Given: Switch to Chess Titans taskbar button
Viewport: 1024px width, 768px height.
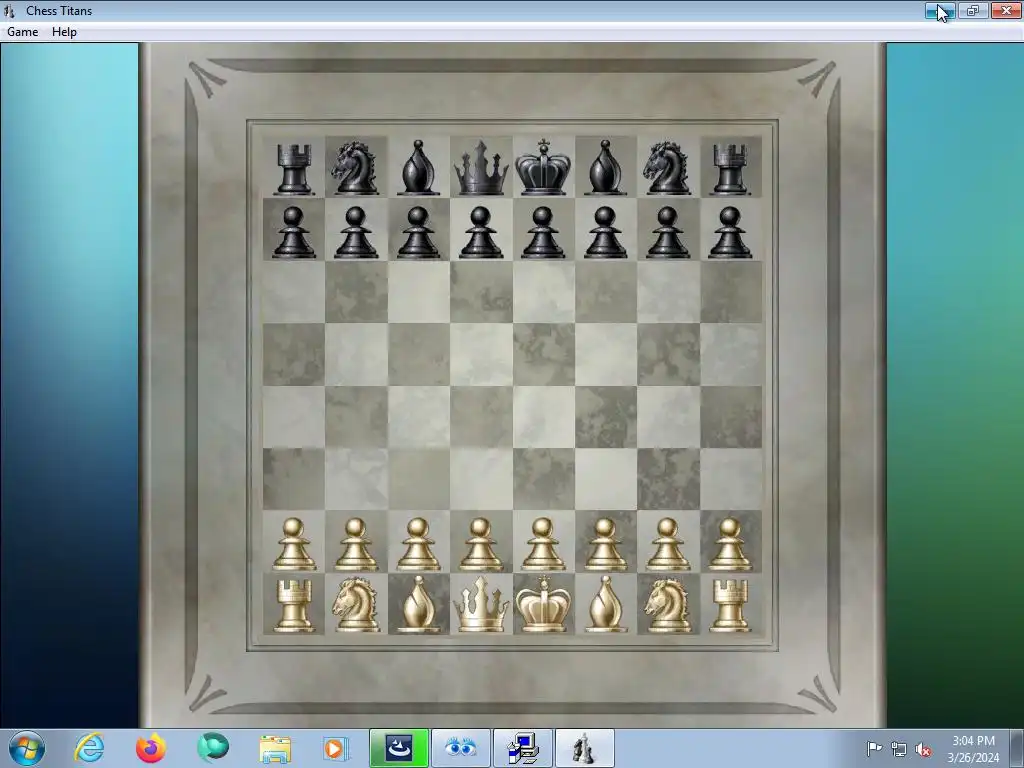Looking at the screenshot, I should point(584,748).
